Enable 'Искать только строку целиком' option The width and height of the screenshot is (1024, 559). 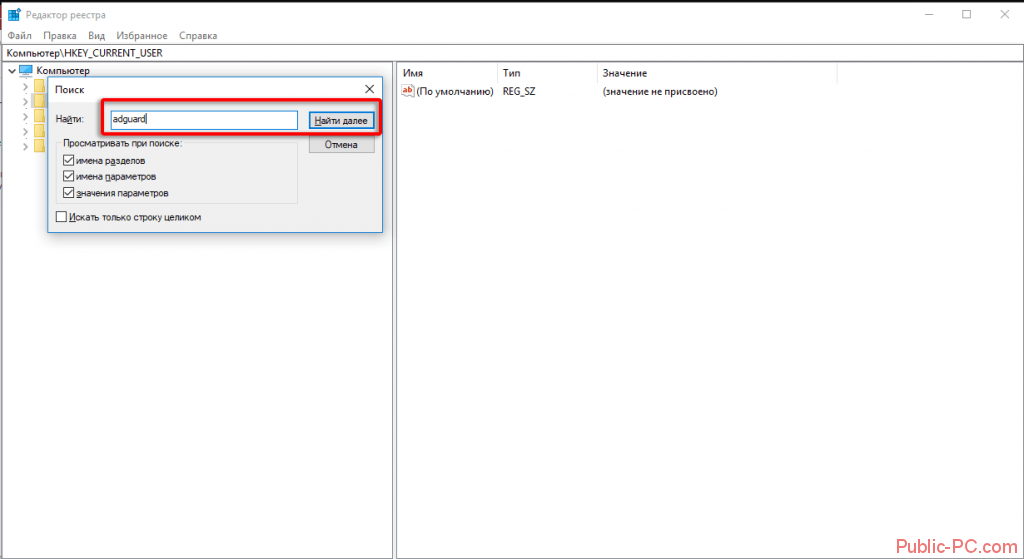(x=61, y=217)
